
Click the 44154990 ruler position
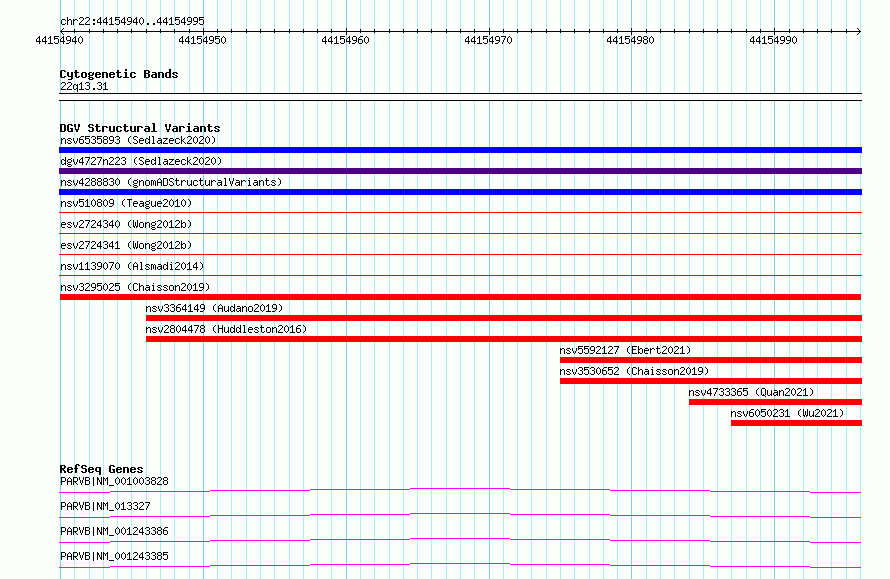773,40
